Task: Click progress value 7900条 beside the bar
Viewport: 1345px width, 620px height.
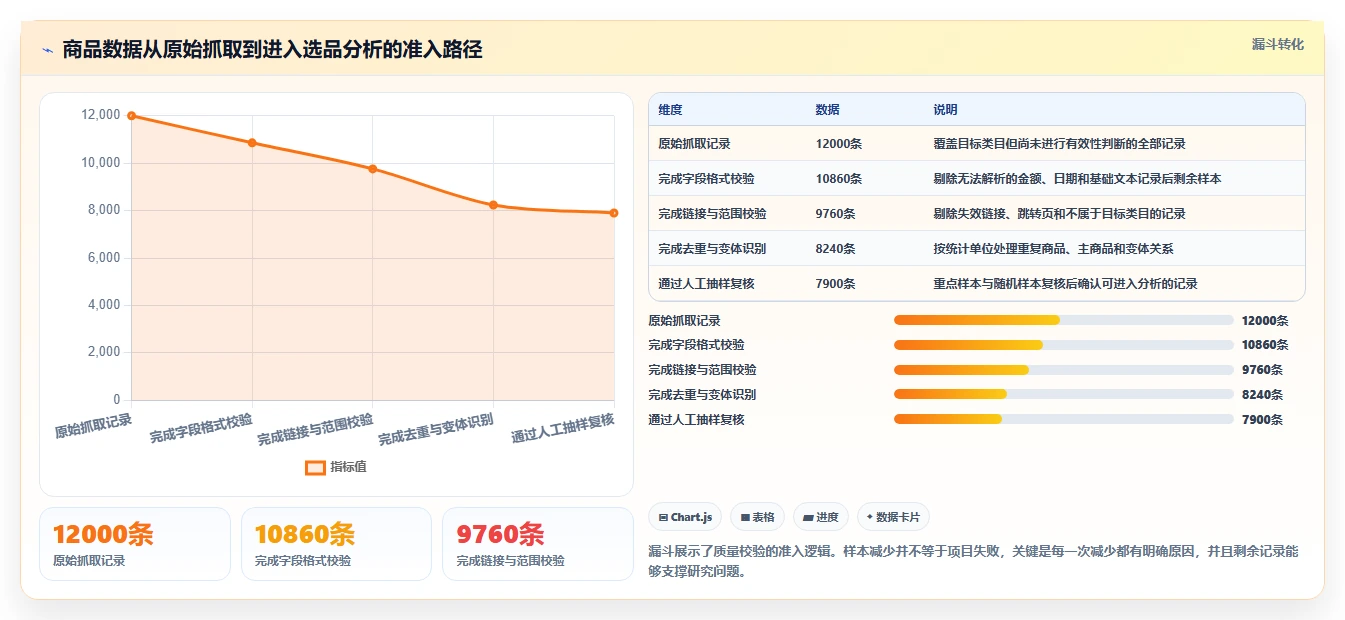Action: pos(1261,420)
